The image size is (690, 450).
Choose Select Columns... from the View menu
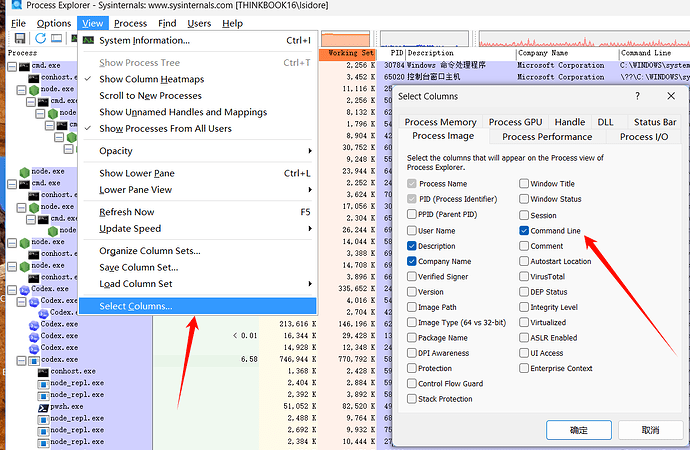click(x=198, y=306)
